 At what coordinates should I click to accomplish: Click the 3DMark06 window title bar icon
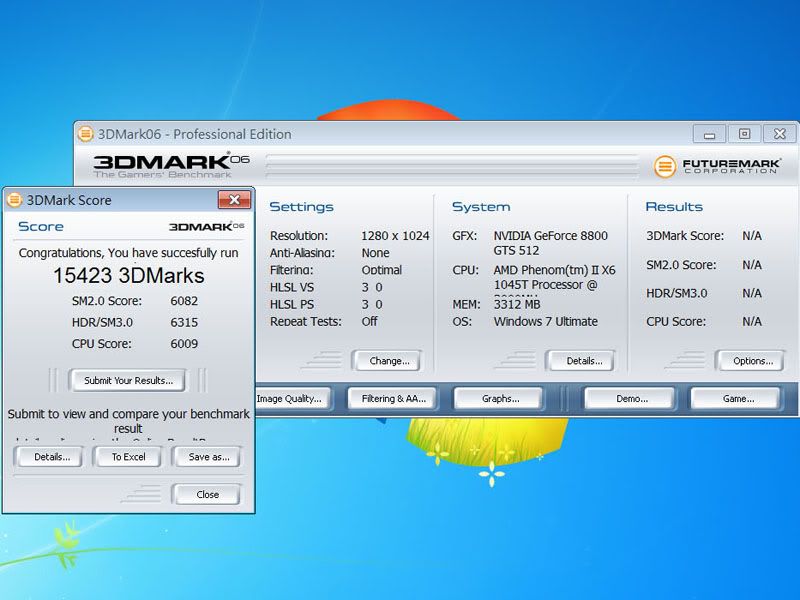click(85, 134)
